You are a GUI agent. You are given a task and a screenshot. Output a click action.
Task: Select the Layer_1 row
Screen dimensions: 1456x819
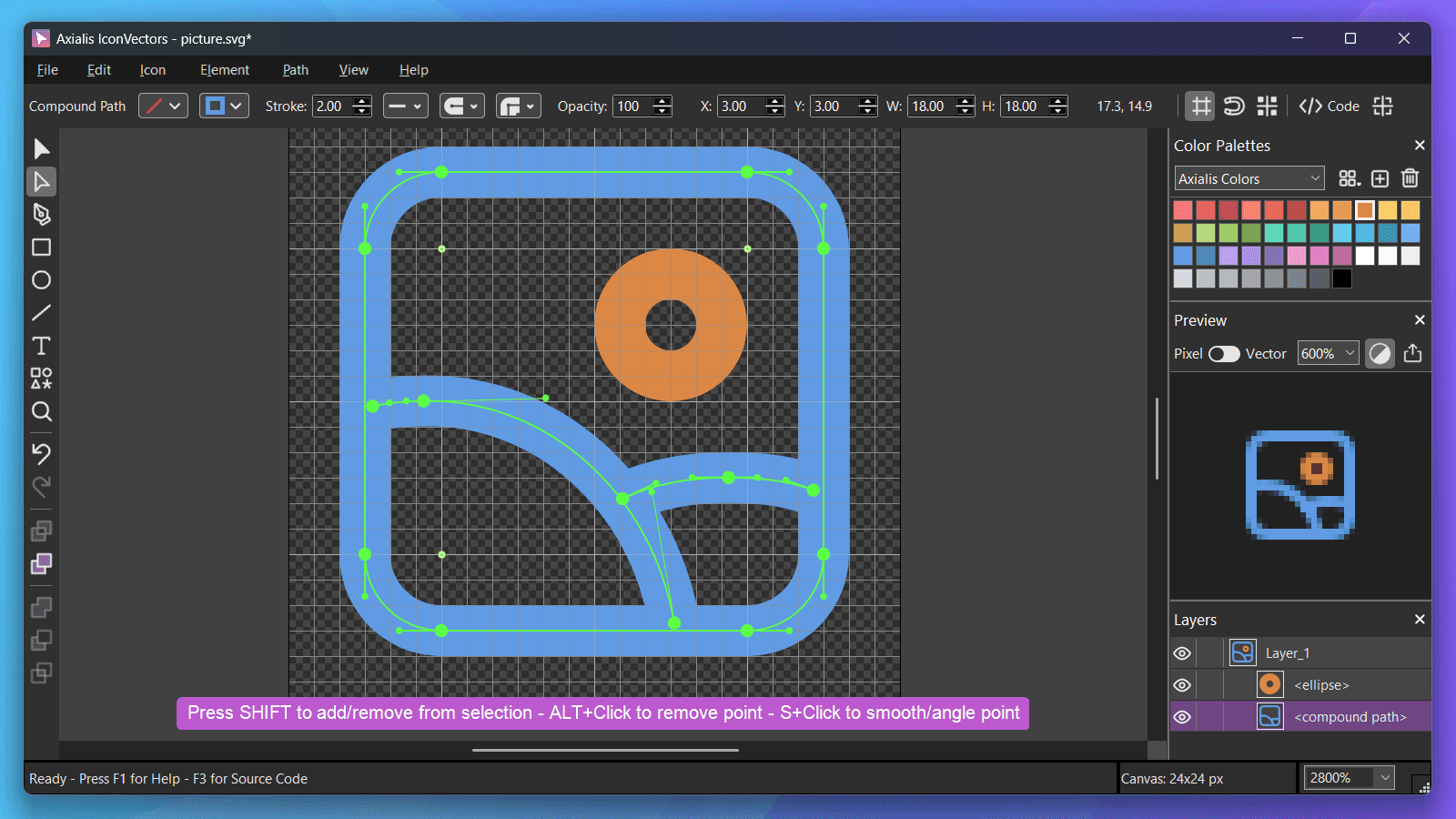tap(1300, 653)
